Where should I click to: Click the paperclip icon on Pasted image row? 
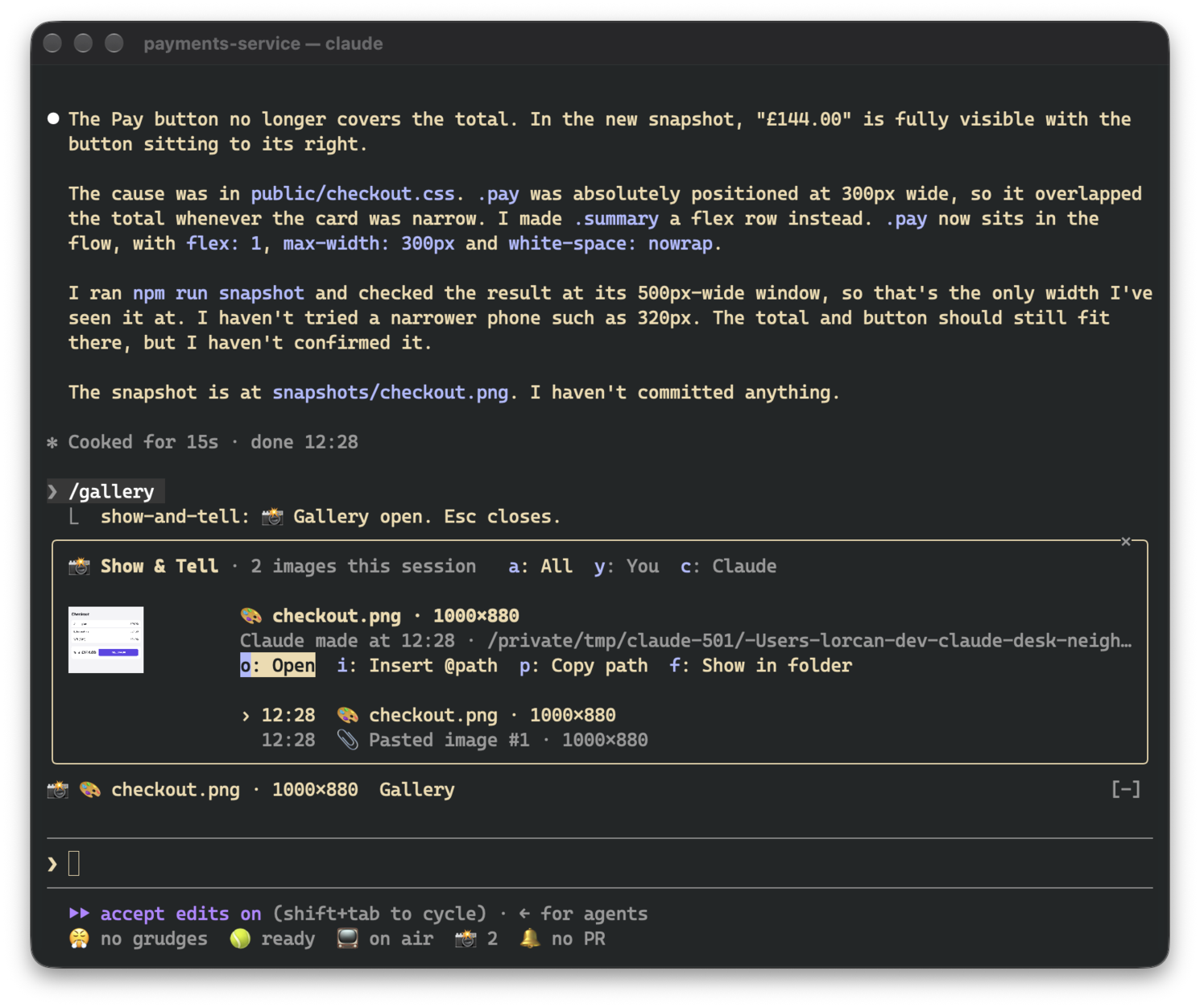pyautogui.click(x=348, y=741)
